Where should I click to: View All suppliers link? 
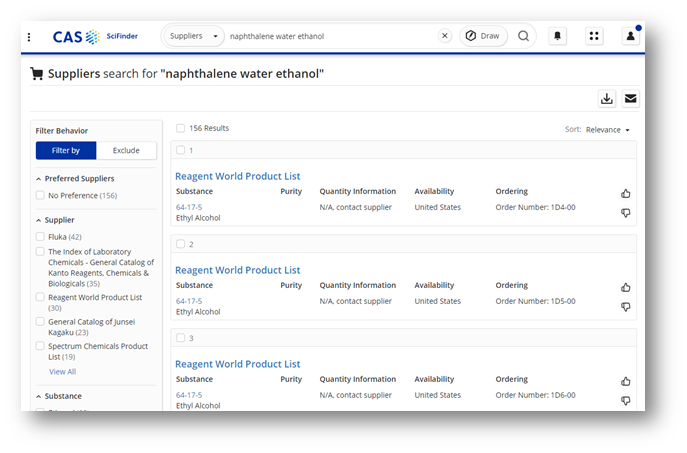click(x=62, y=372)
